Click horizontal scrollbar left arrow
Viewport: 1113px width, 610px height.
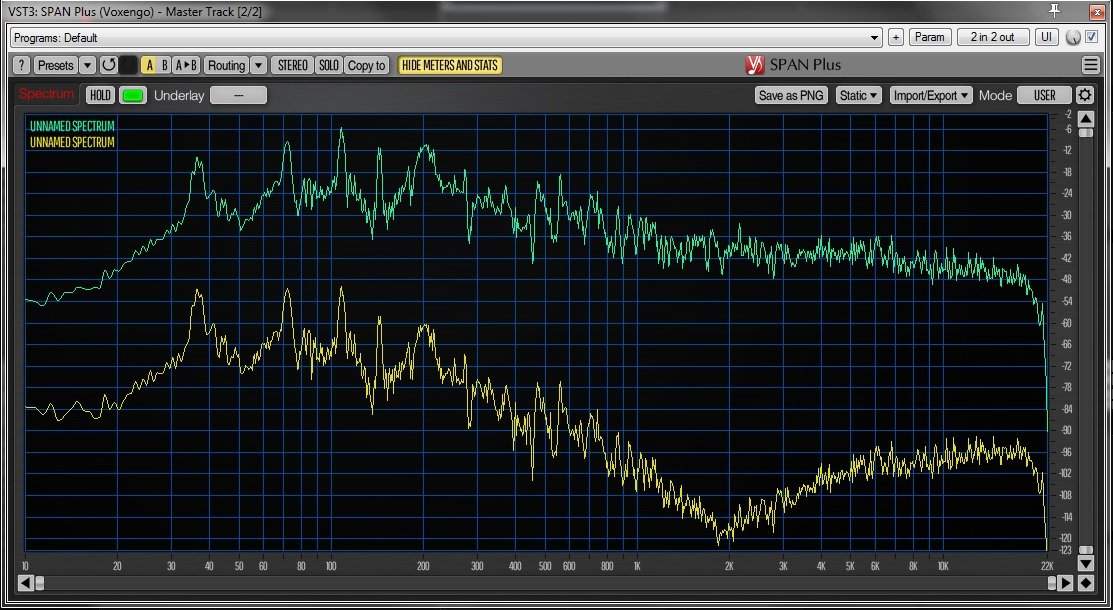click(x=25, y=582)
